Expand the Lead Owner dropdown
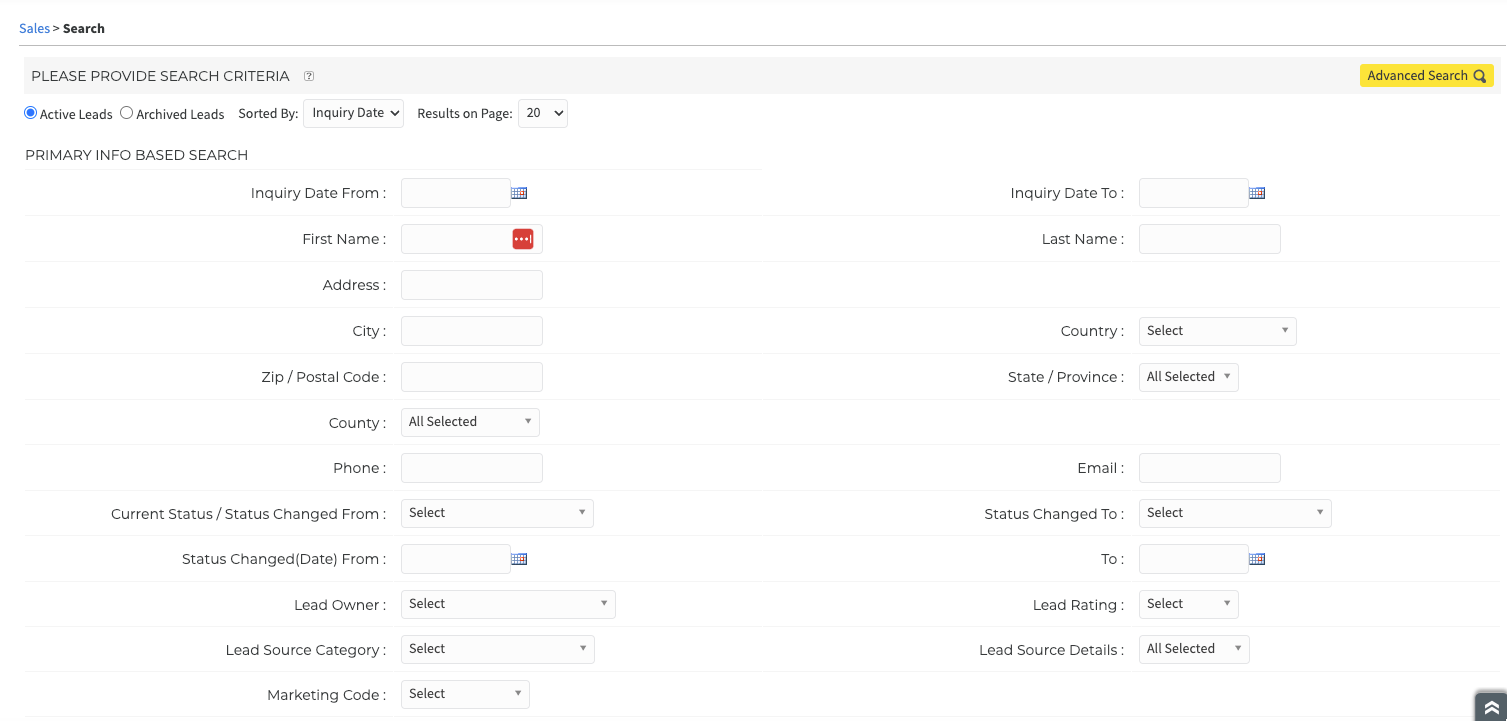The height and width of the screenshot is (721, 1507). click(508, 604)
